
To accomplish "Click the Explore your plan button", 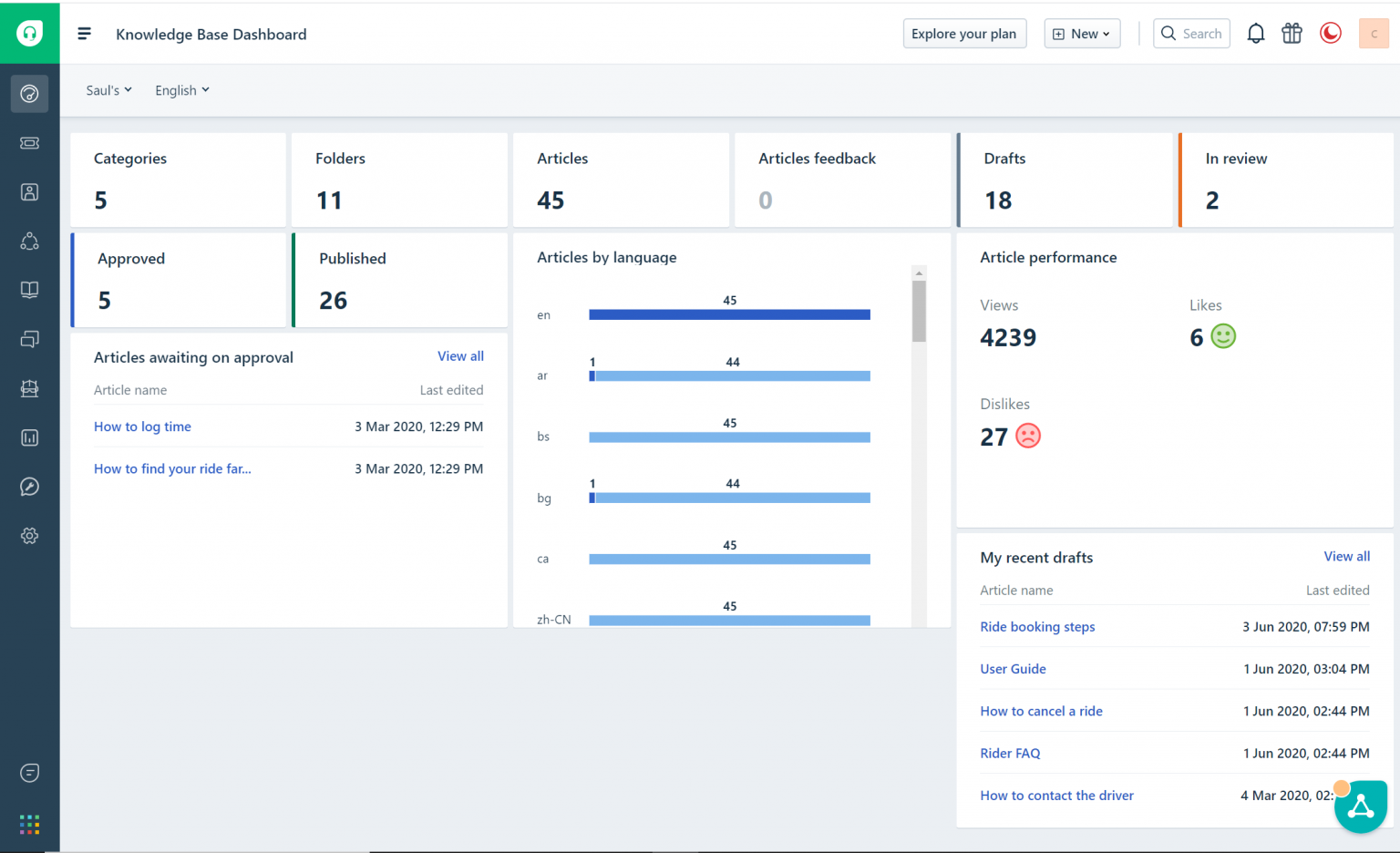I will pyautogui.click(x=964, y=33).
